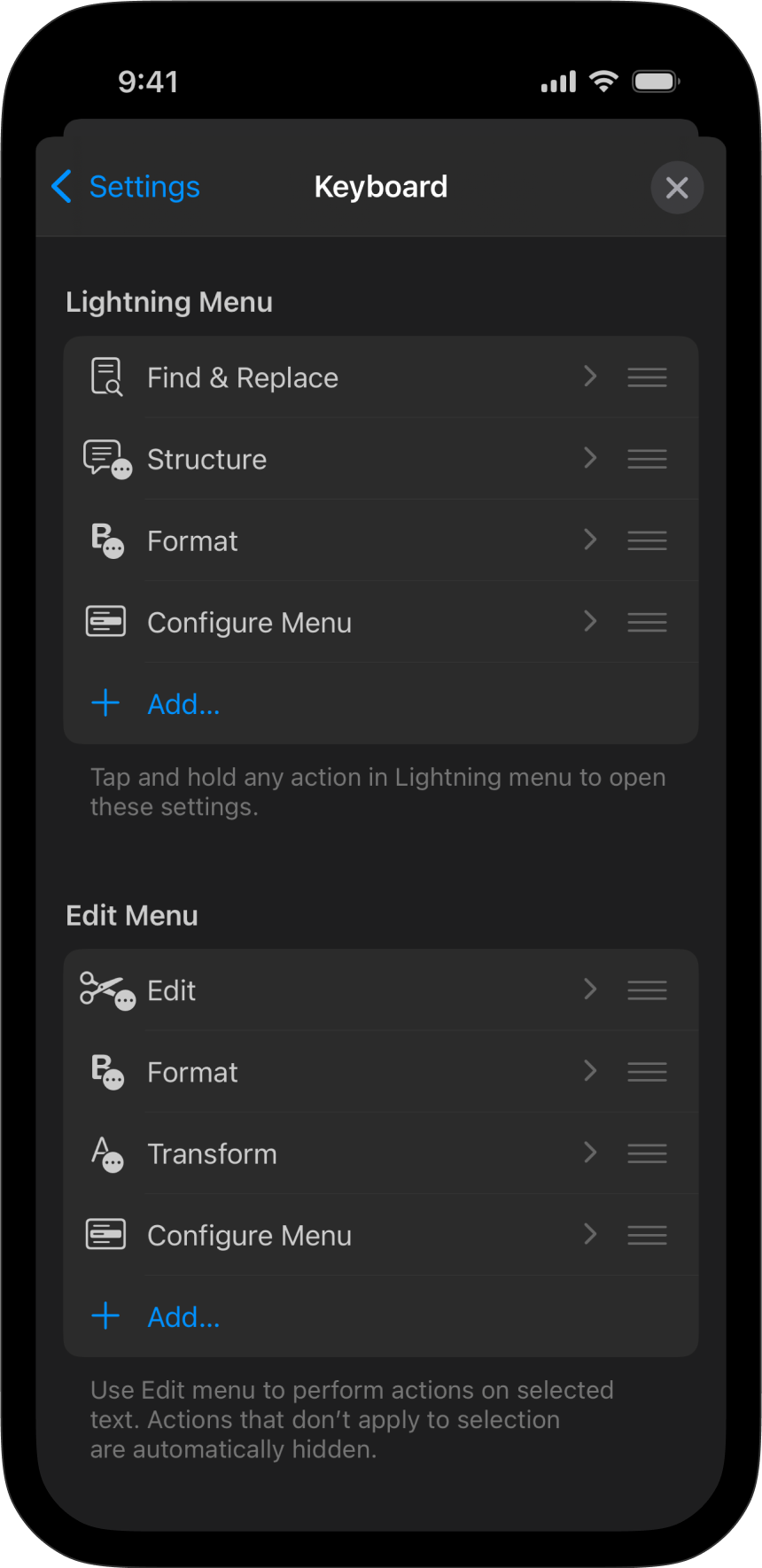This screenshot has width=762, height=1568.
Task: Click Format bold icon in Edit Menu
Action: pyautogui.click(x=106, y=1072)
